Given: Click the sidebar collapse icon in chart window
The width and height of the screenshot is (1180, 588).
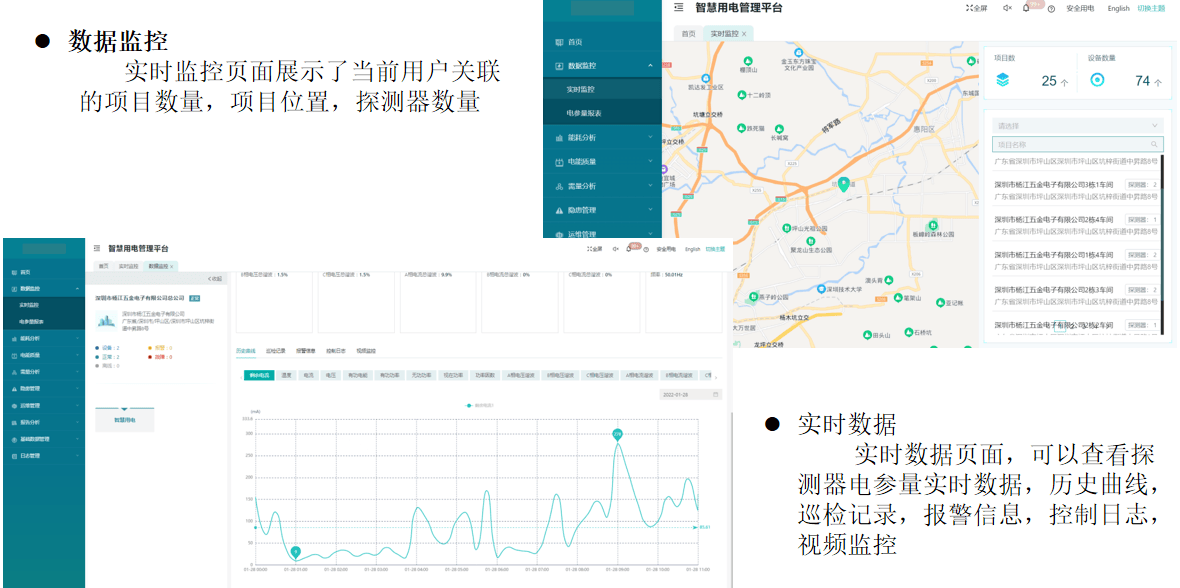Looking at the screenshot, I should point(97,248).
